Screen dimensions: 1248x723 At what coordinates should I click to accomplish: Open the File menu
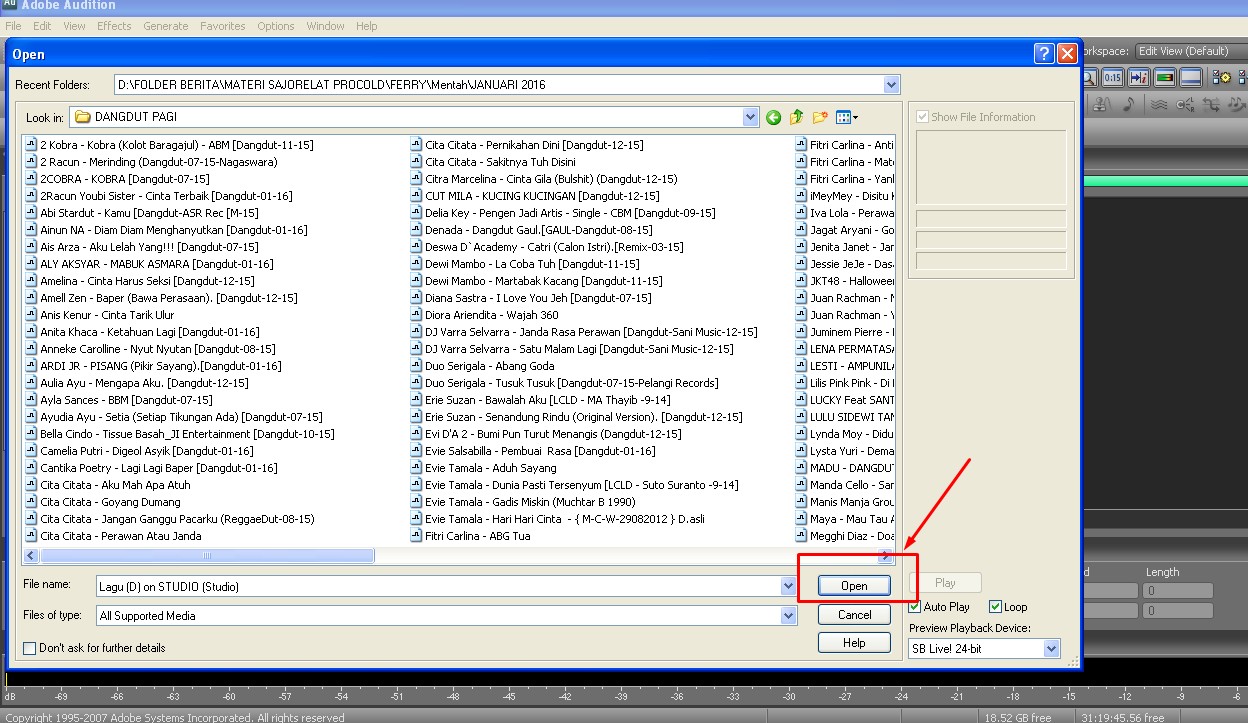pyautogui.click(x=14, y=26)
